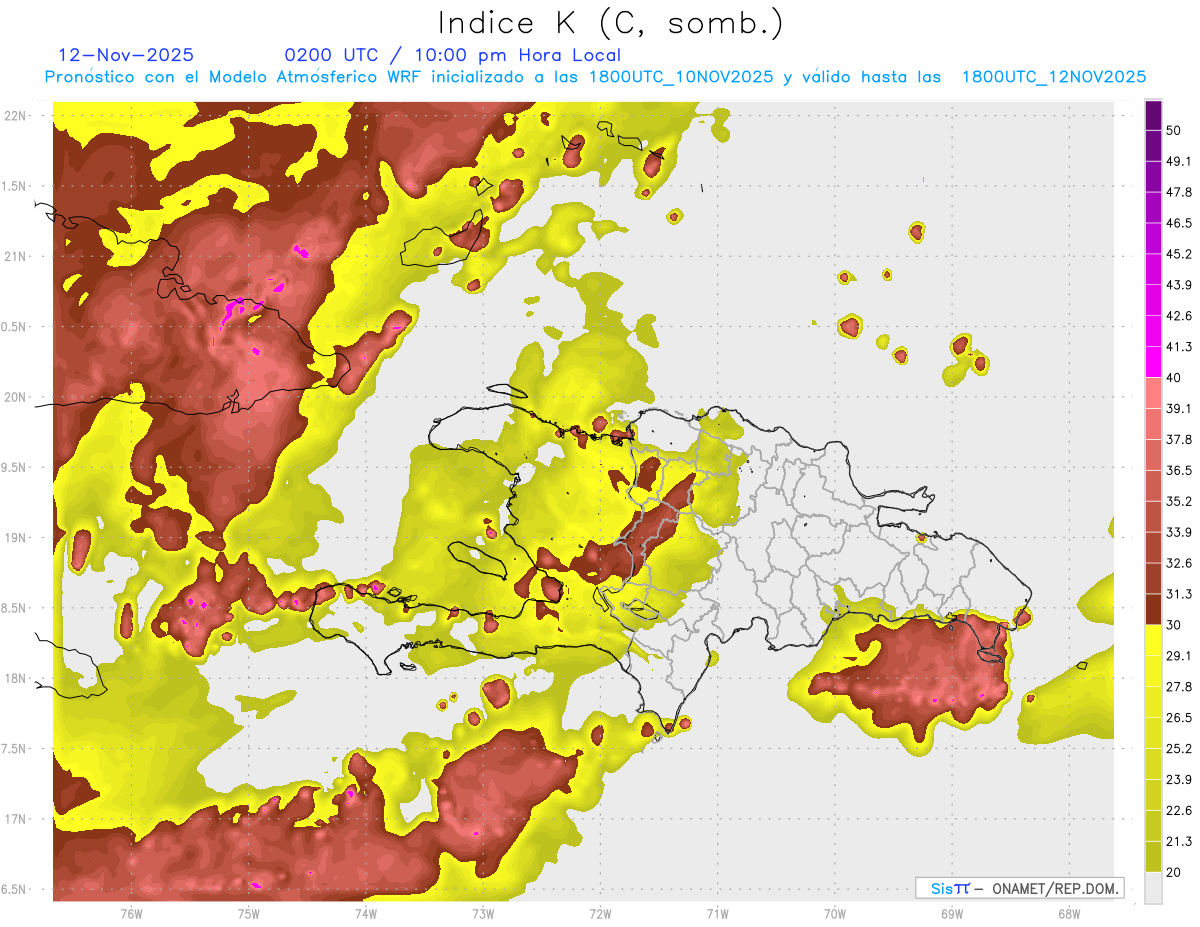Click the colorbar value '37.8'
The image size is (1200, 927).
coord(1178,440)
